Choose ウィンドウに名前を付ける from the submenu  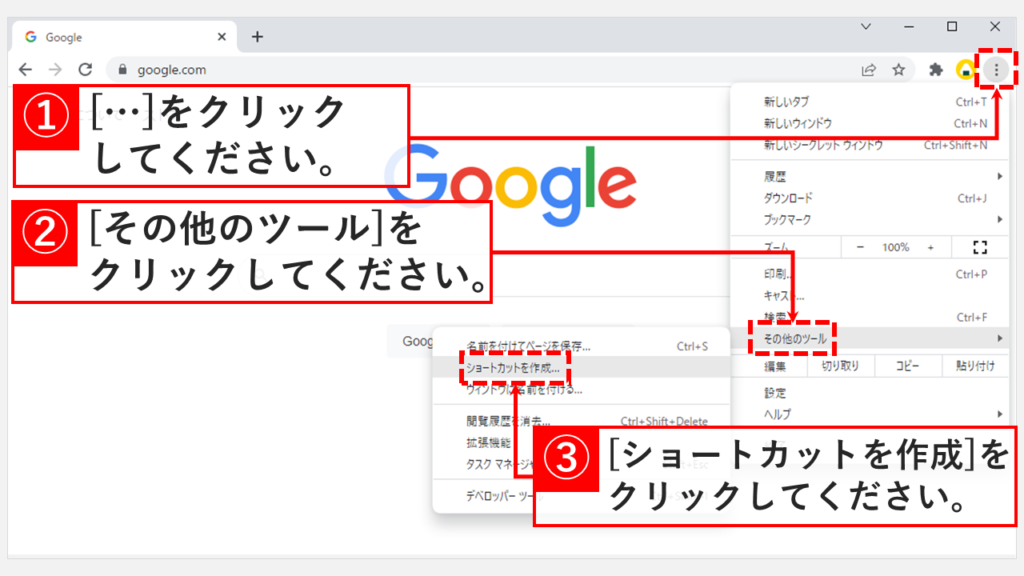581,389
